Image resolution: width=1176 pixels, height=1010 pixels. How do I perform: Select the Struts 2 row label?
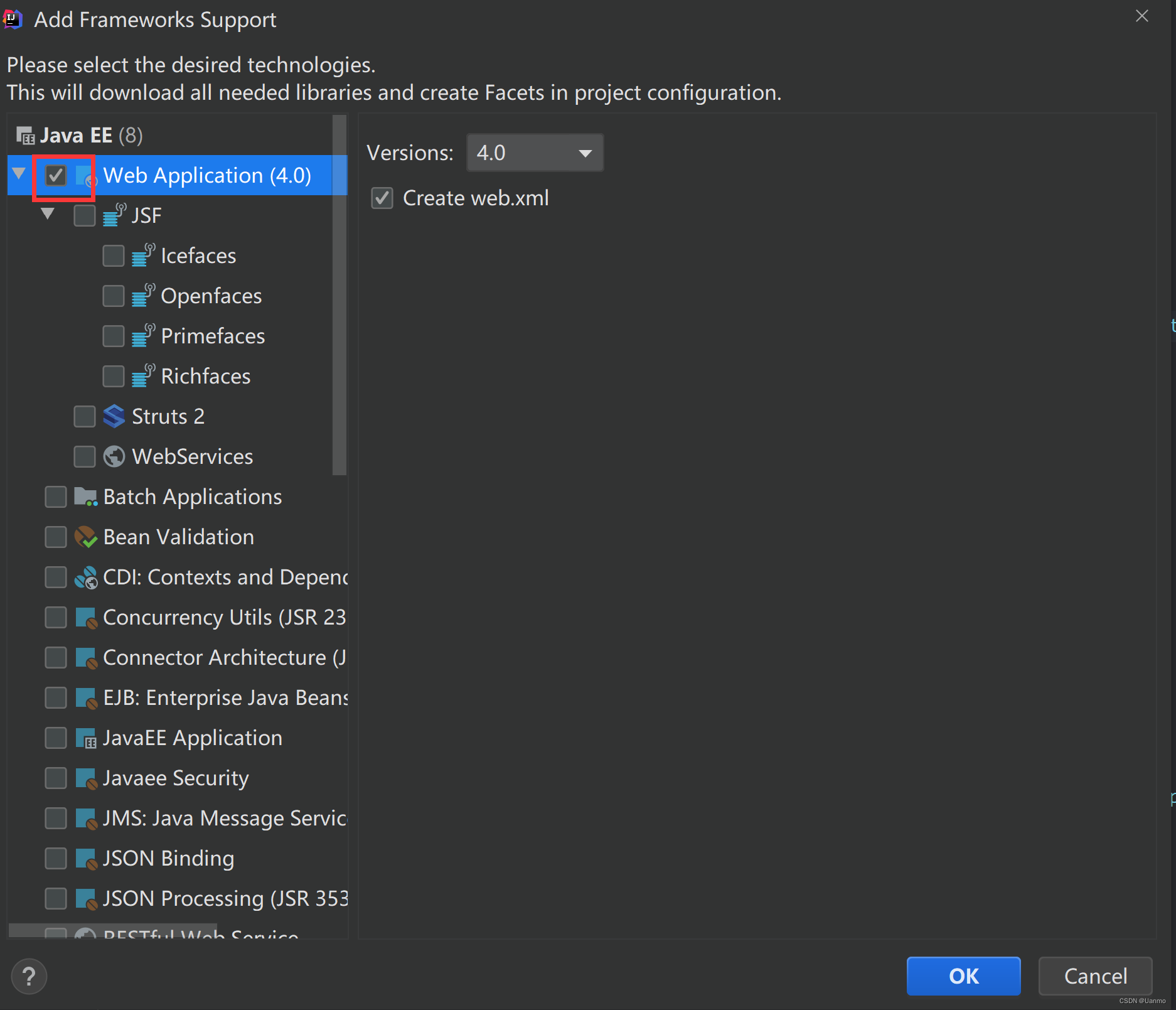(168, 416)
